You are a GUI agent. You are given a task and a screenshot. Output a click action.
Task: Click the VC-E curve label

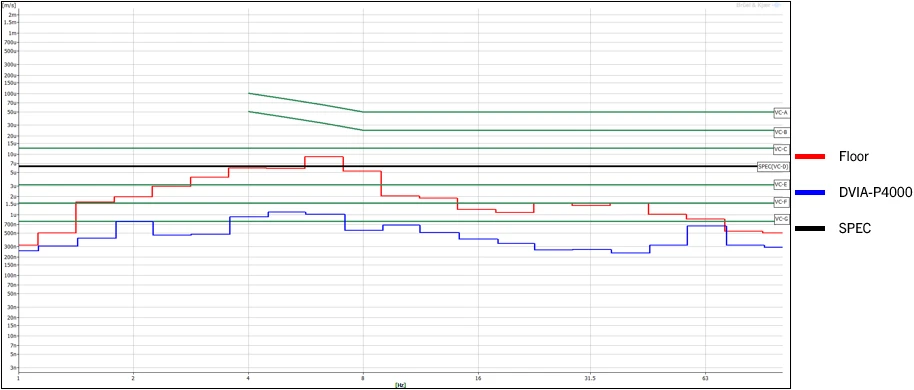pyautogui.click(x=781, y=184)
